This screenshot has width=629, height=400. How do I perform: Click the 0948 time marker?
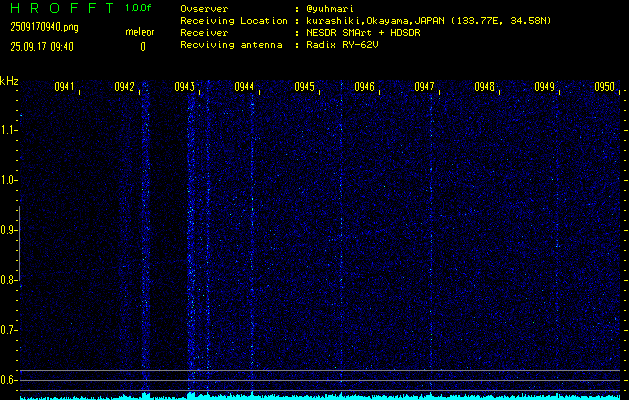(485, 87)
